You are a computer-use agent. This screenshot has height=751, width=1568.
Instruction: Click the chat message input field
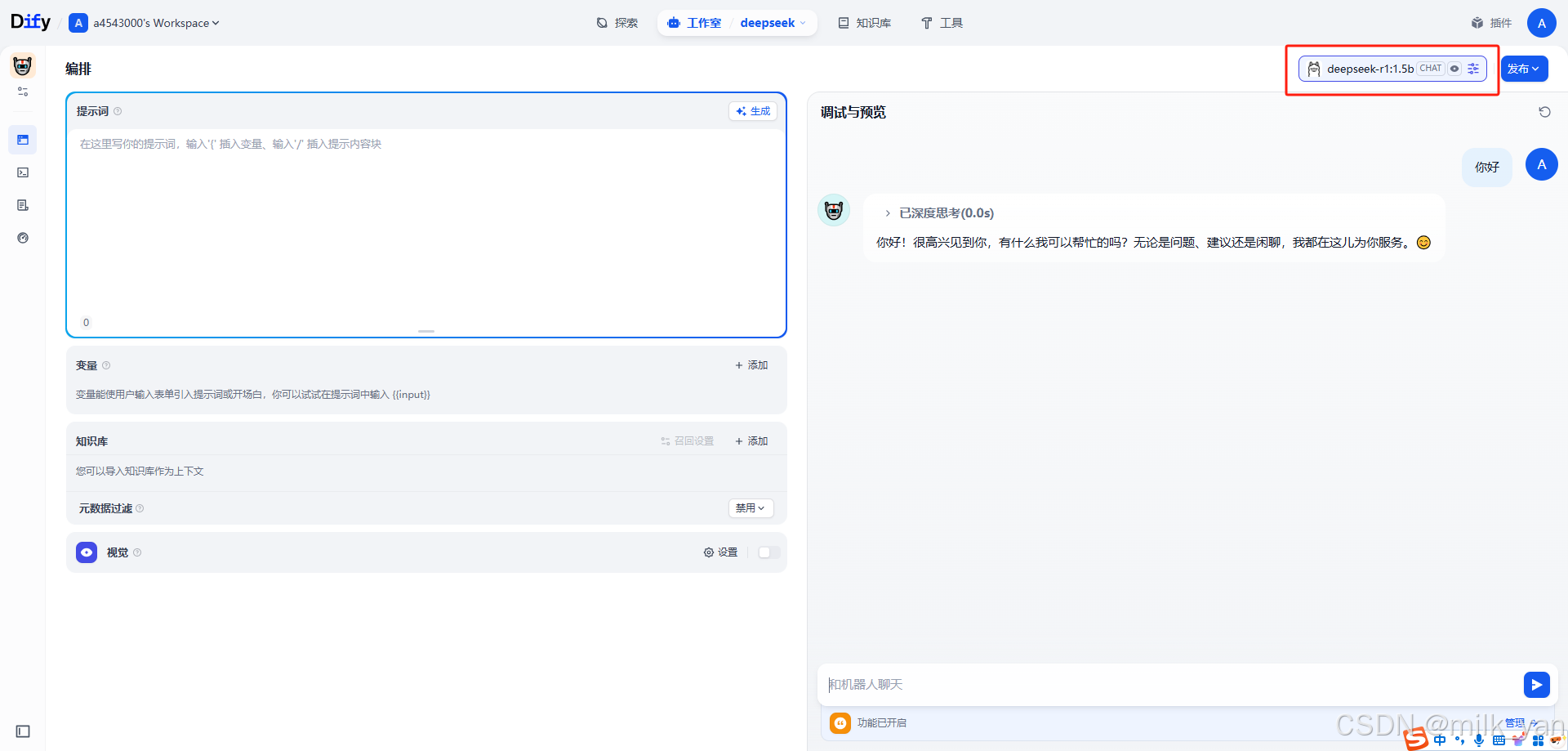[1143, 684]
